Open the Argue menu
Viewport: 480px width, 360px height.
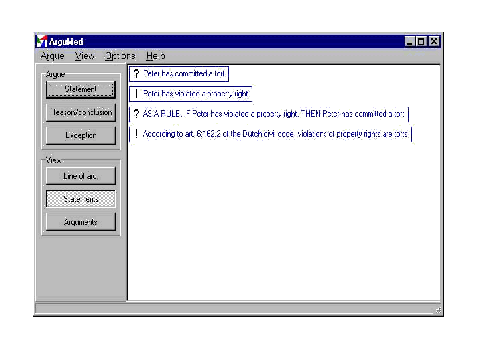[52, 56]
